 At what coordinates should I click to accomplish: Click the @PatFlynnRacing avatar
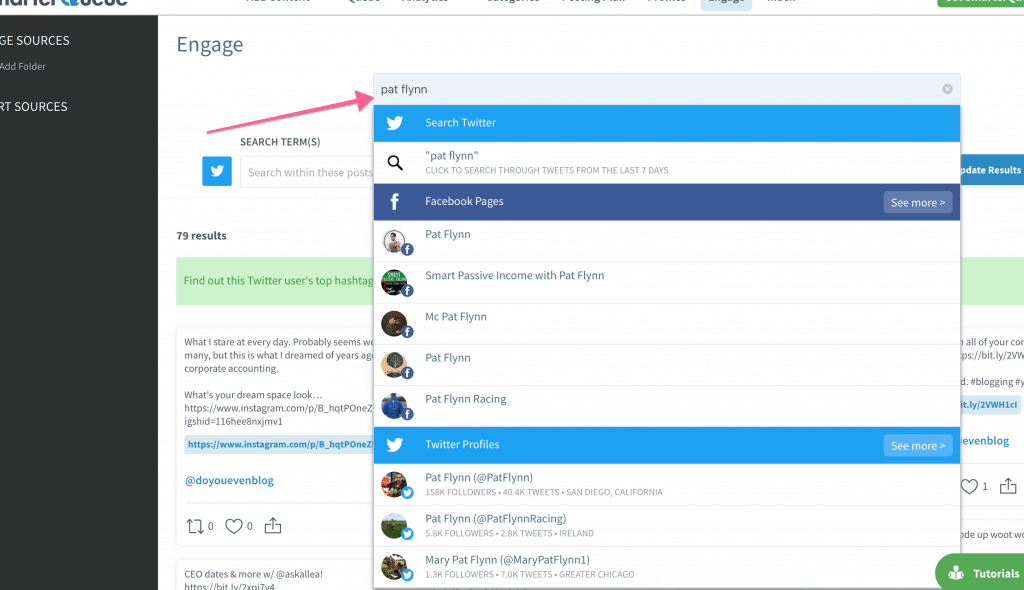(x=394, y=526)
